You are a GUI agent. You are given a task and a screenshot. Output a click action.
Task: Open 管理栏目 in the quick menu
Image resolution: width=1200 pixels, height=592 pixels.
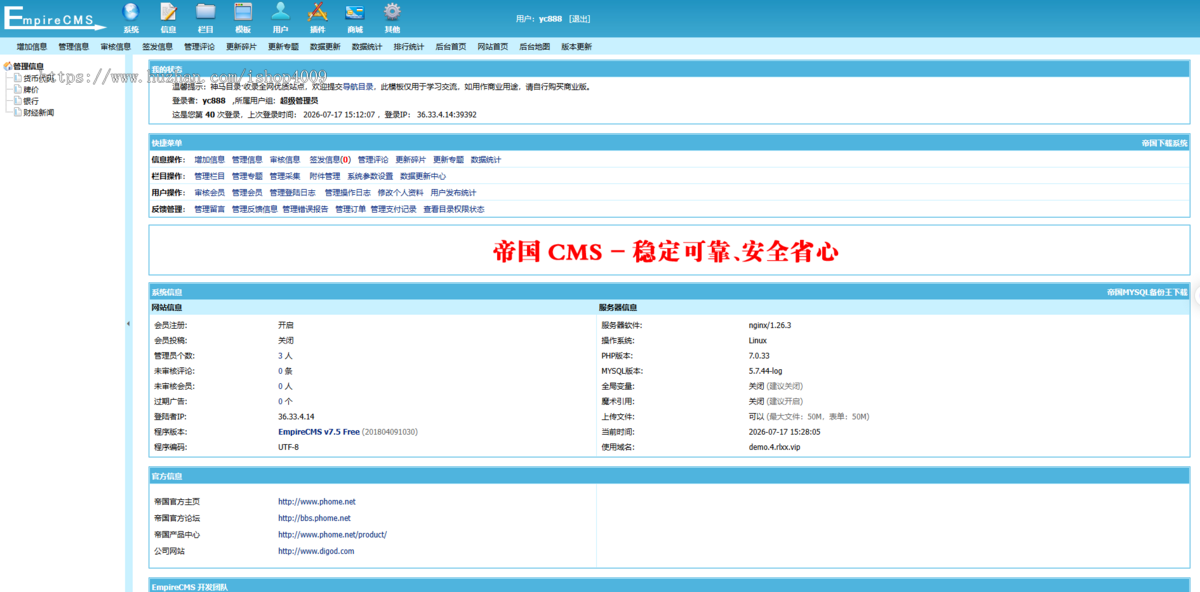(x=210, y=176)
